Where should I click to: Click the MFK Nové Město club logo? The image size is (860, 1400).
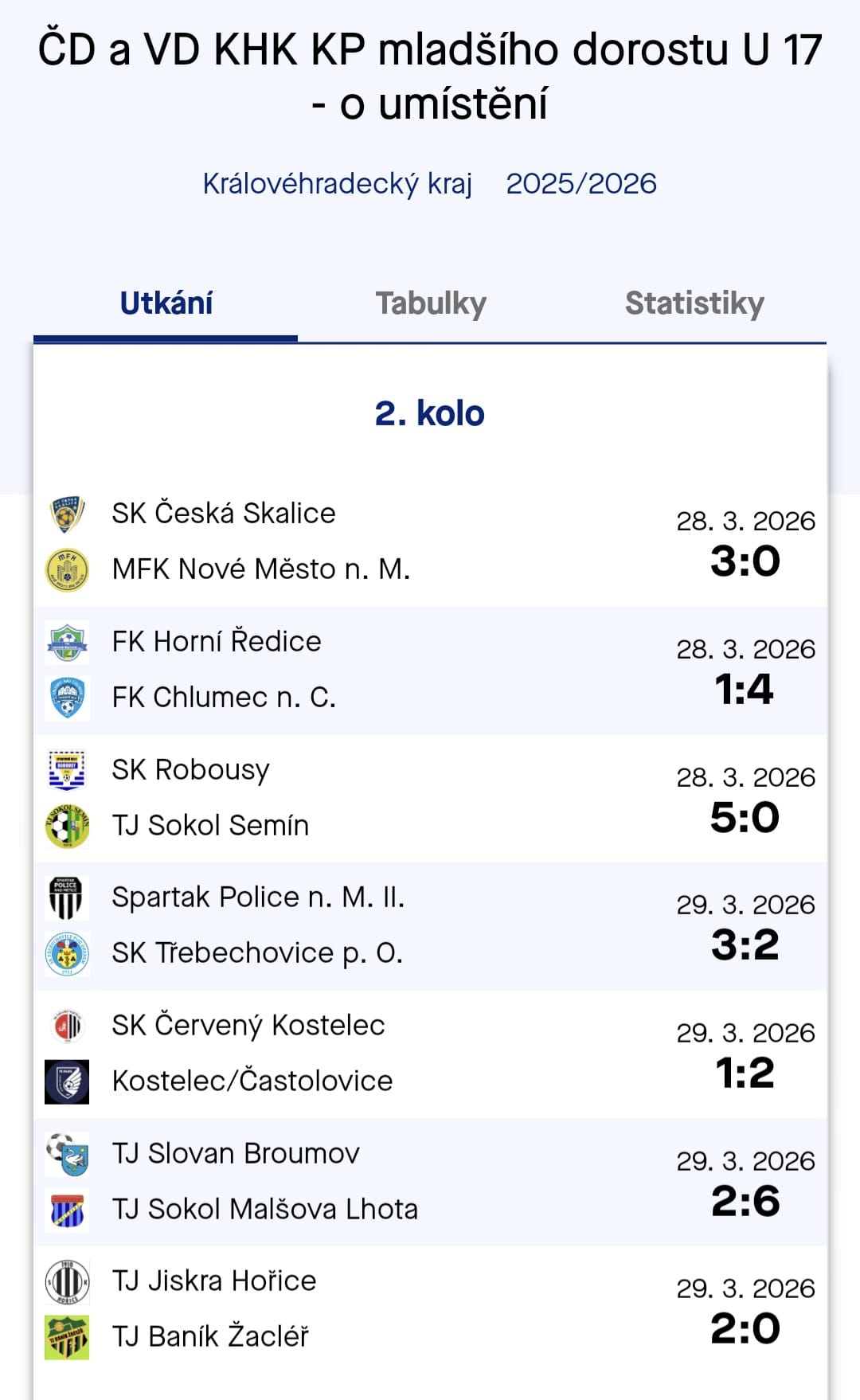click(67, 570)
